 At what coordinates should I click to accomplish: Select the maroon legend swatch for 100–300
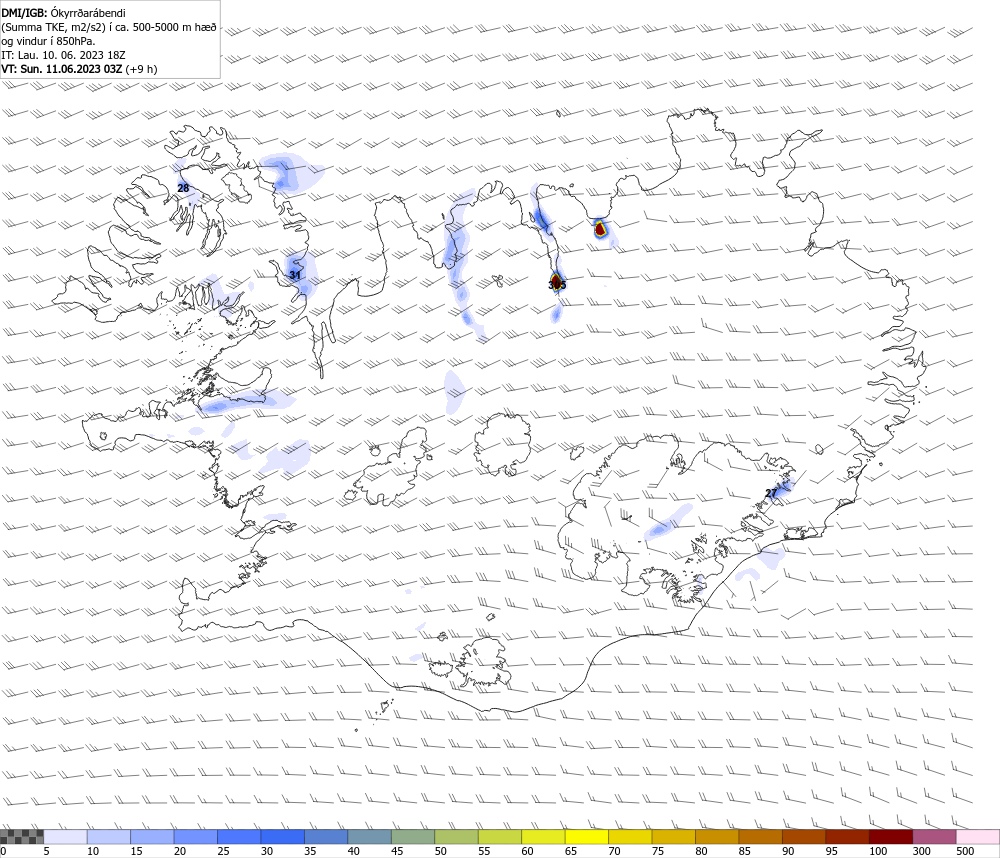click(x=892, y=837)
